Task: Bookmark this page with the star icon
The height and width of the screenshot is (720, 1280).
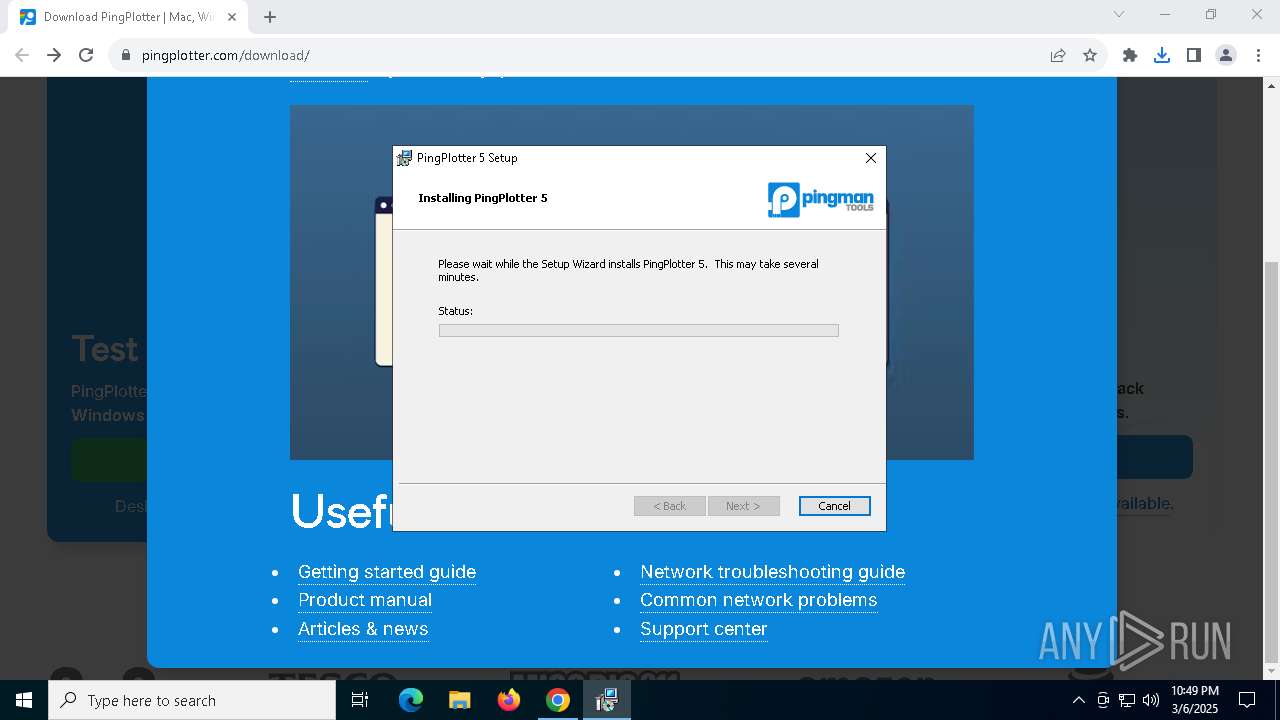Action: pyautogui.click(x=1090, y=55)
